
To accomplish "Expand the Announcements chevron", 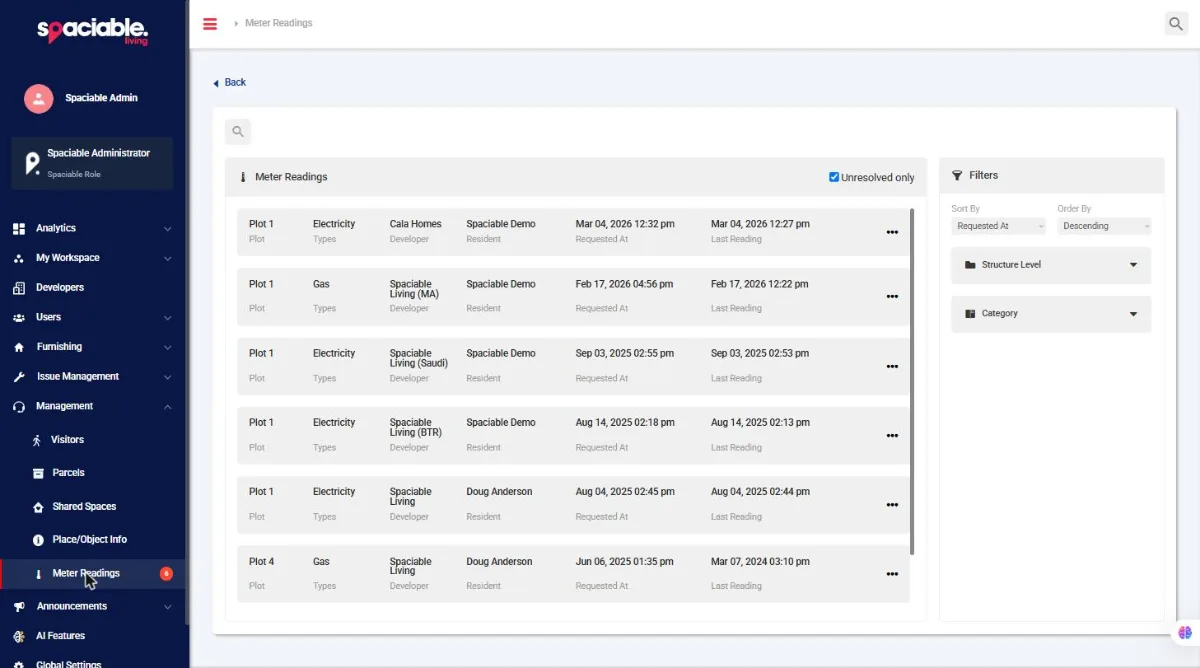I will pos(168,607).
